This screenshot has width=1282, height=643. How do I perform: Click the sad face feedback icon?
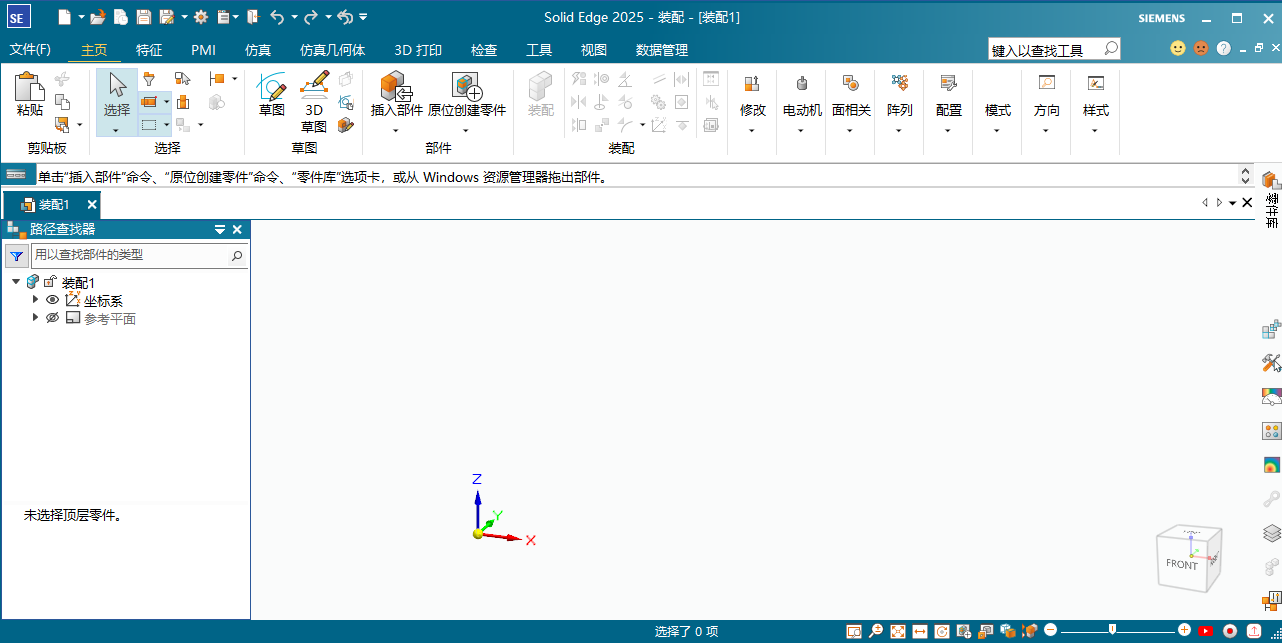(1201, 48)
